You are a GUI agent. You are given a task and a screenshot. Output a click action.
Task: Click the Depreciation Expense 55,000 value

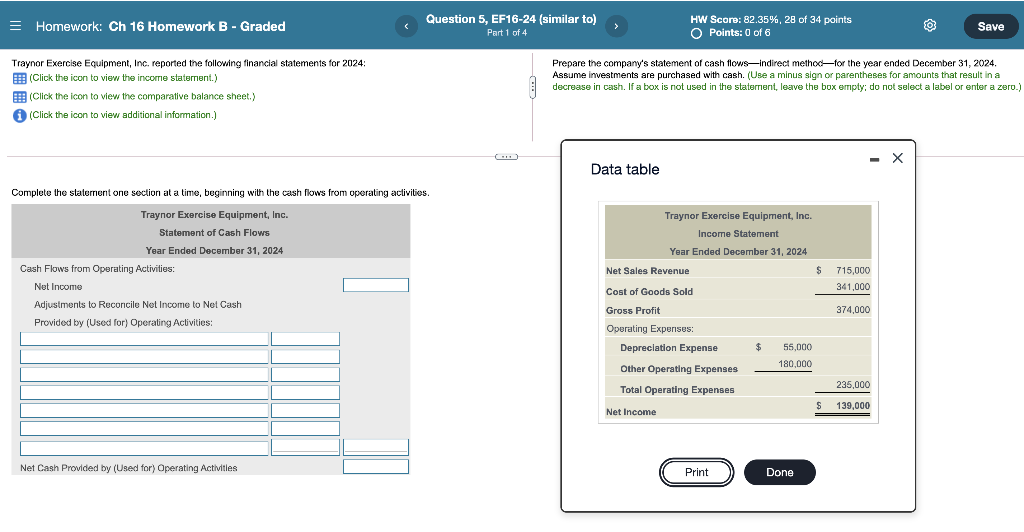[797, 347]
